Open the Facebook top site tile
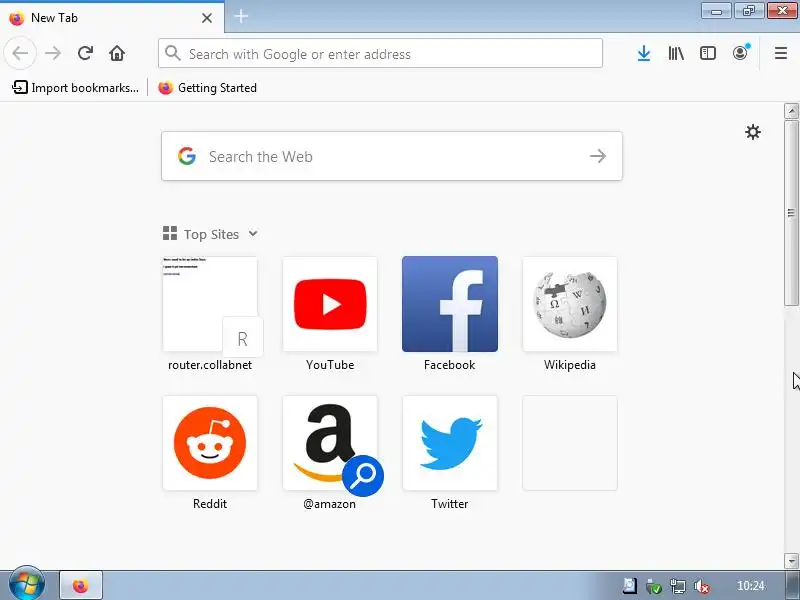The width and height of the screenshot is (800, 600). [449, 304]
